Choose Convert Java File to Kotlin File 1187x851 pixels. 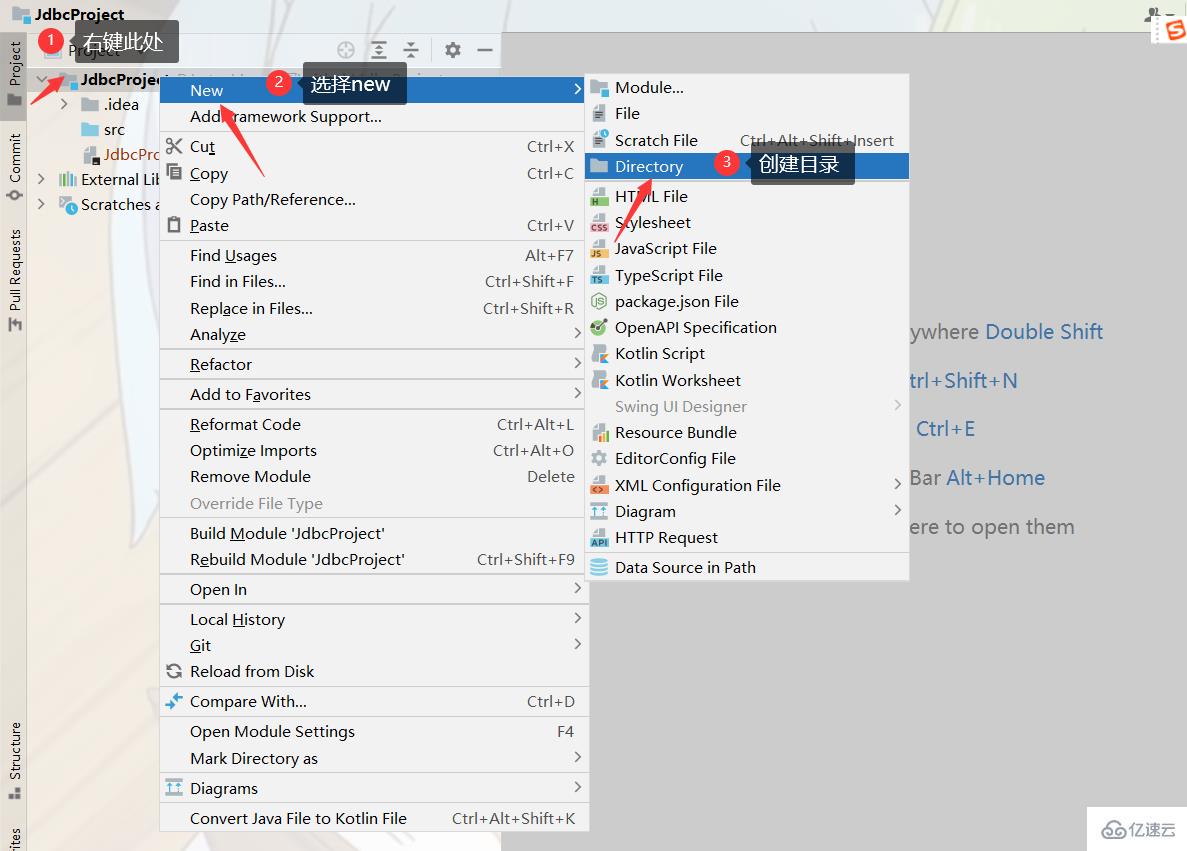(373, 818)
